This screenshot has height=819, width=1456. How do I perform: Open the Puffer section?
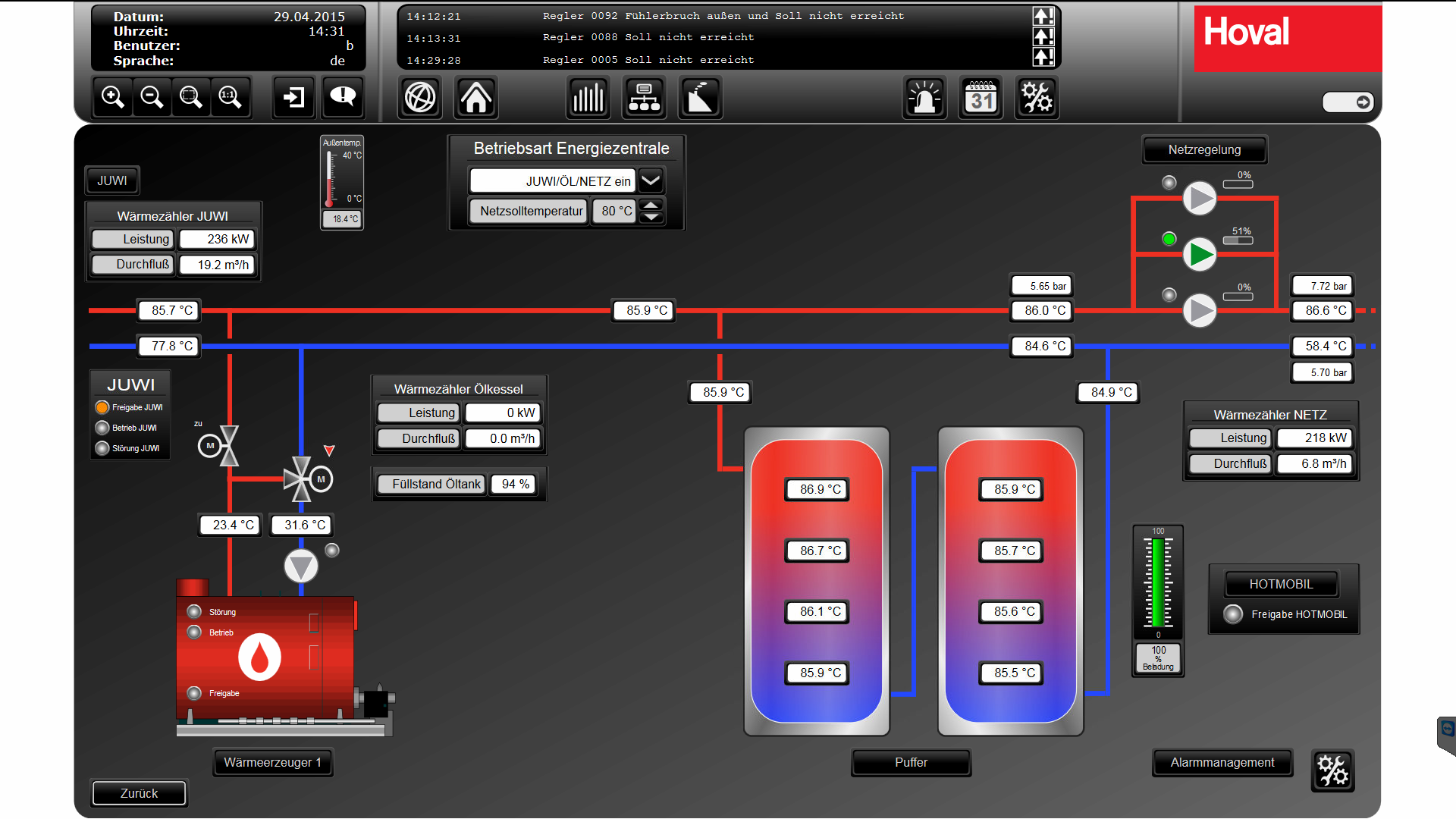911,762
